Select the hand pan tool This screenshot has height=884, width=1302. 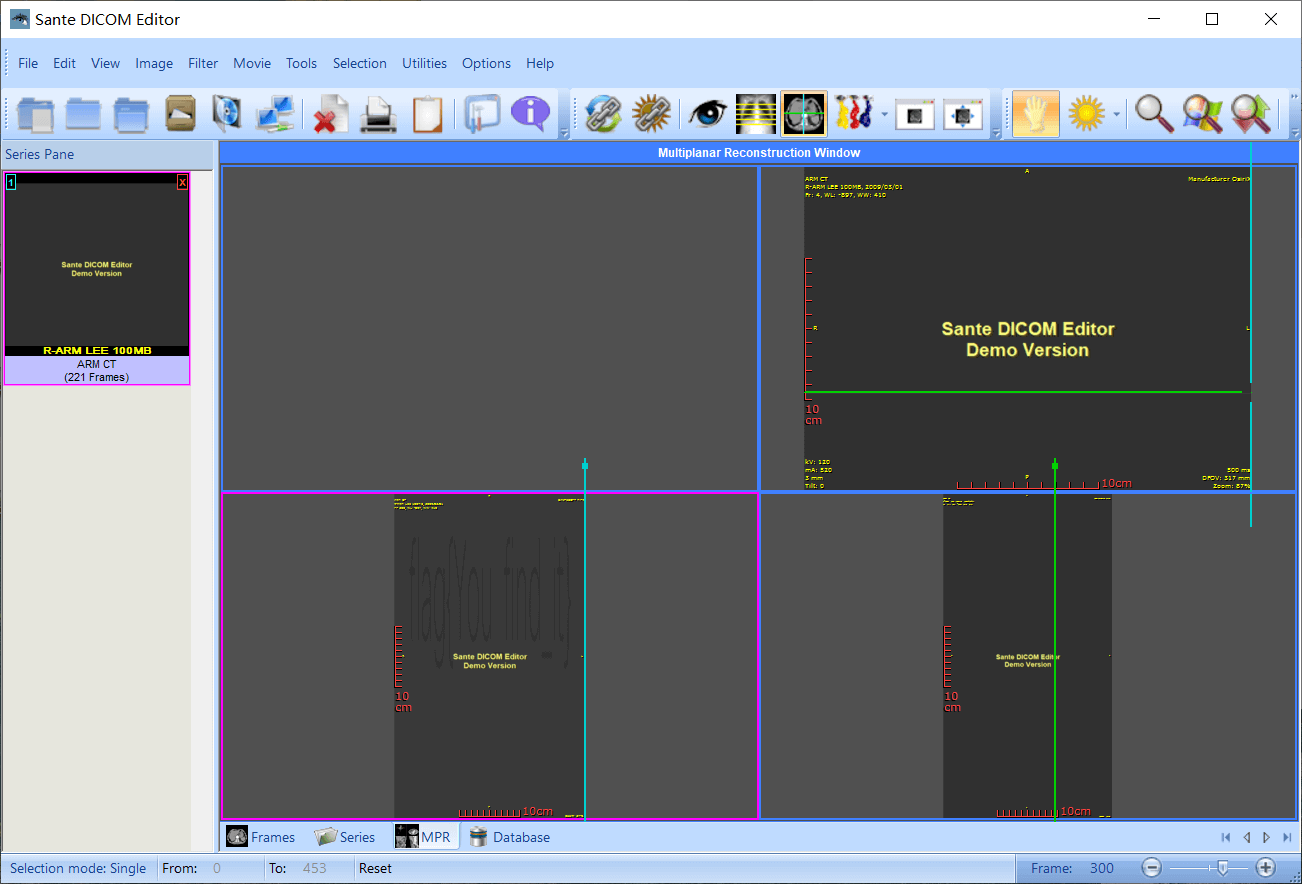(1036, 114)
